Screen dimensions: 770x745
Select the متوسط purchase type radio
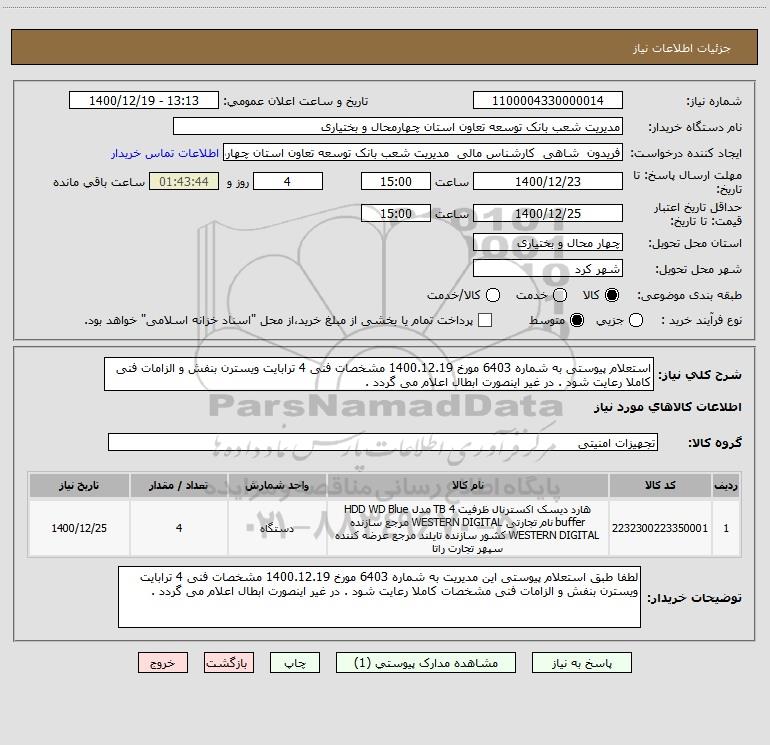(577, 320)
